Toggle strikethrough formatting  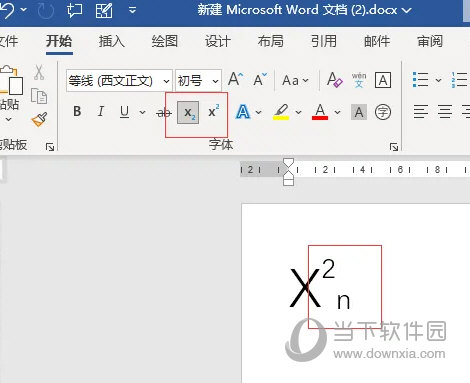pos(164,113)
